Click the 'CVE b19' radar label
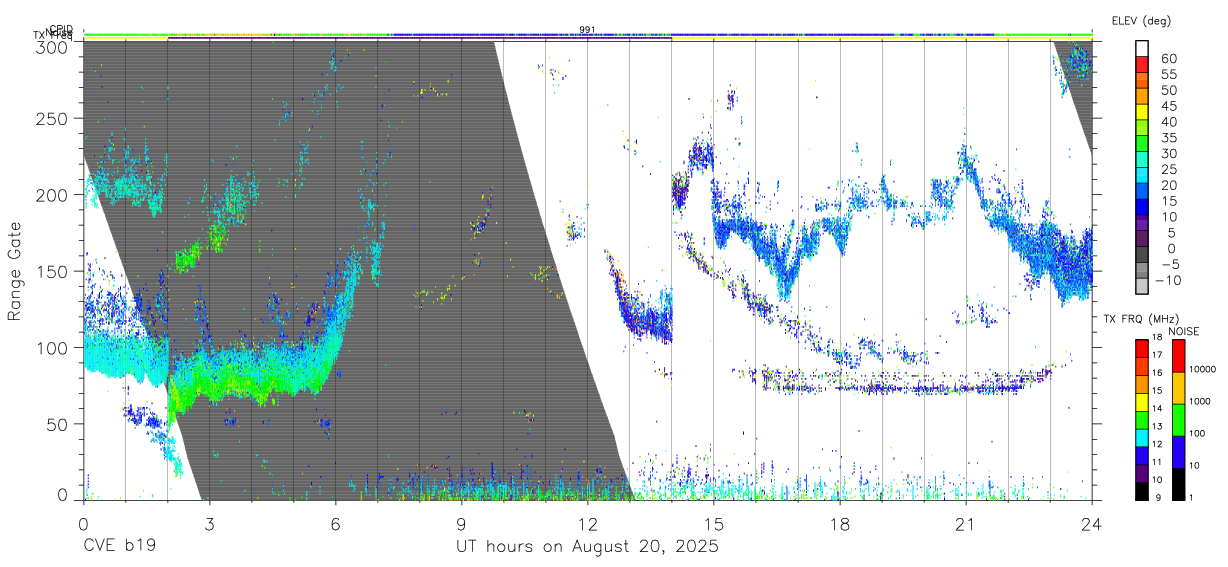Screen dimensions: 1228x567 pos(119,546)
